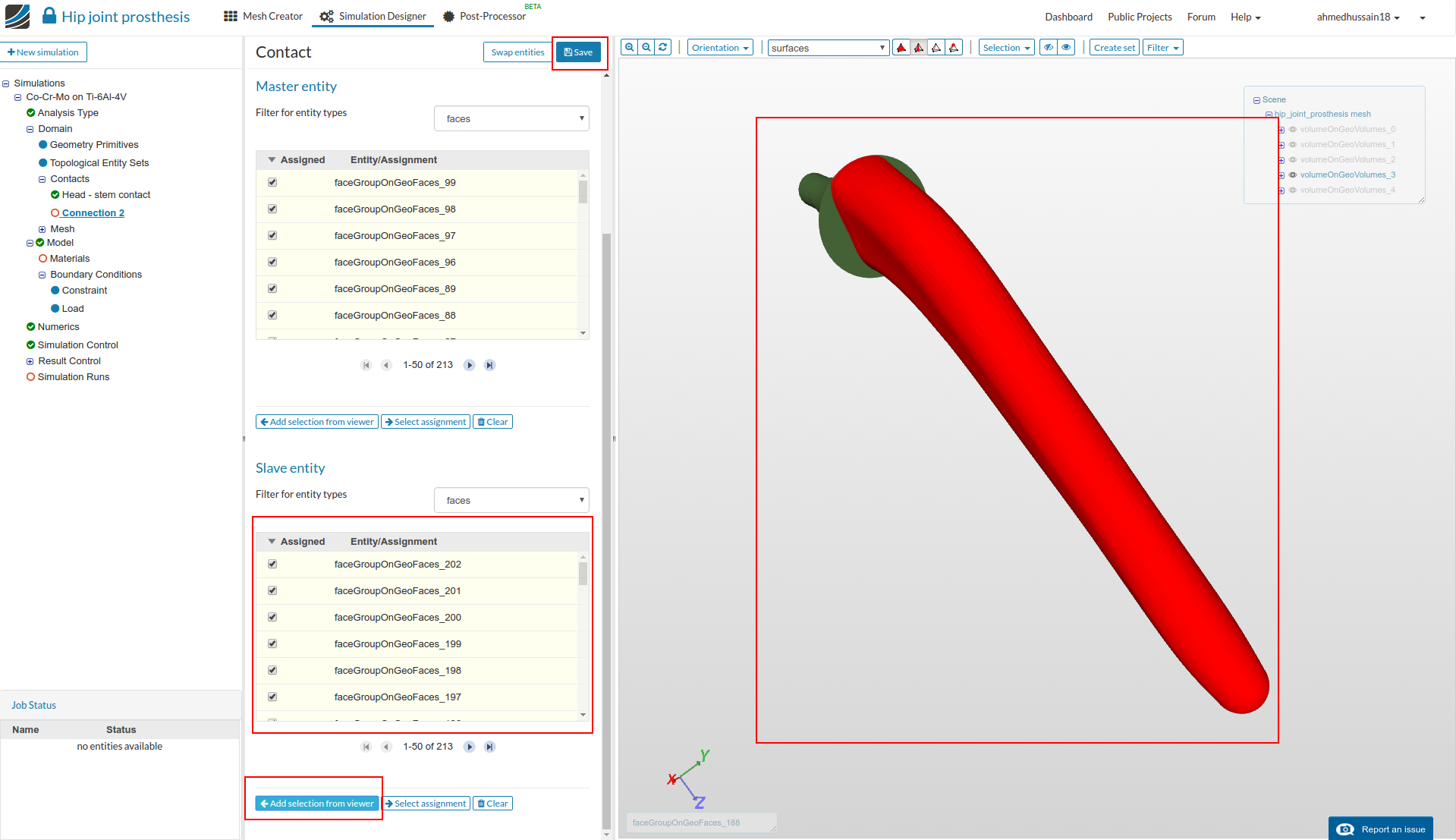Open the Help dropdown menu
This screenshot has width=1456, height=840.
point(1245,17)
